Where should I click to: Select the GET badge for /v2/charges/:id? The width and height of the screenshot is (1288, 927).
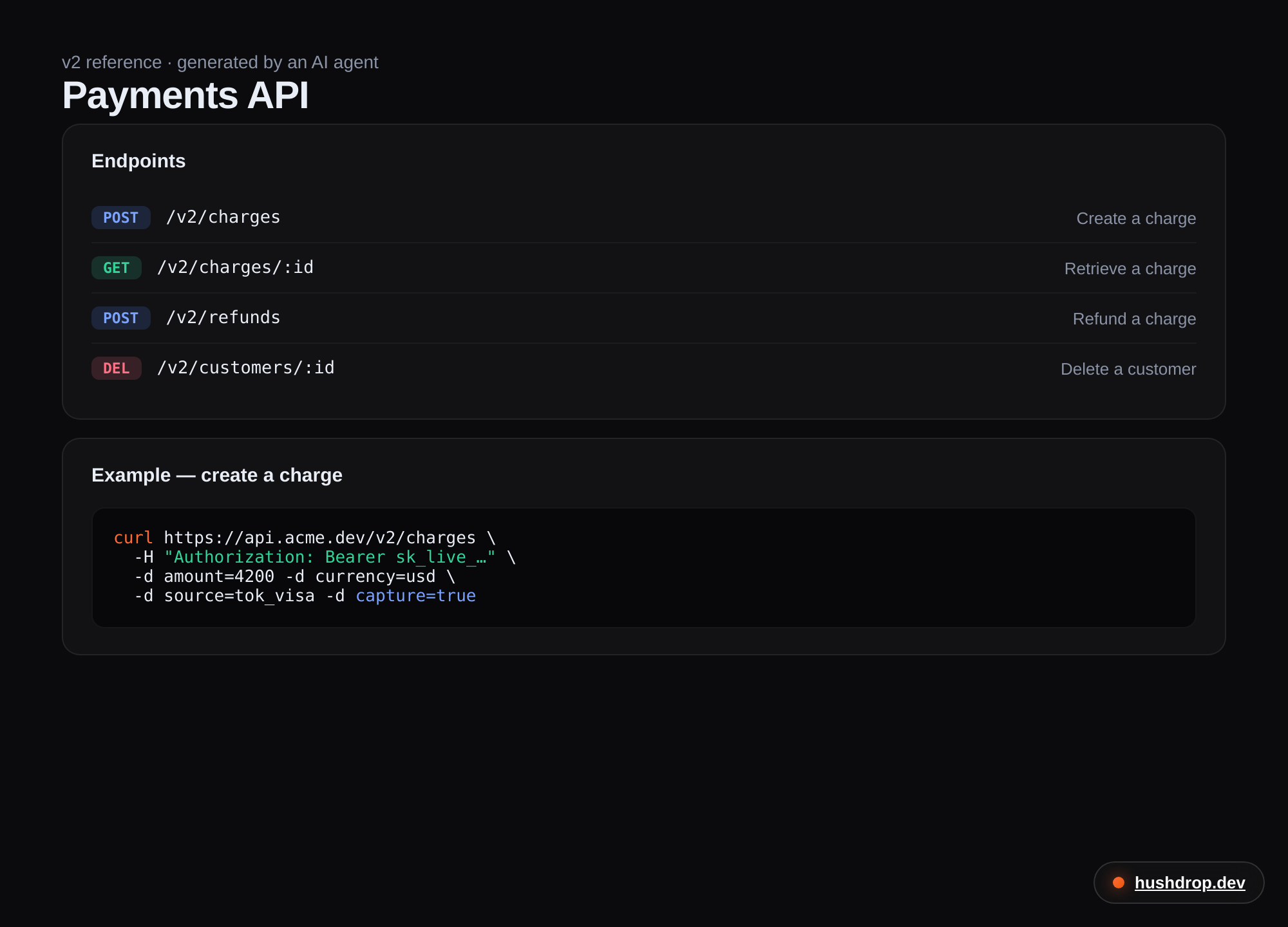[x=117, y=268]
